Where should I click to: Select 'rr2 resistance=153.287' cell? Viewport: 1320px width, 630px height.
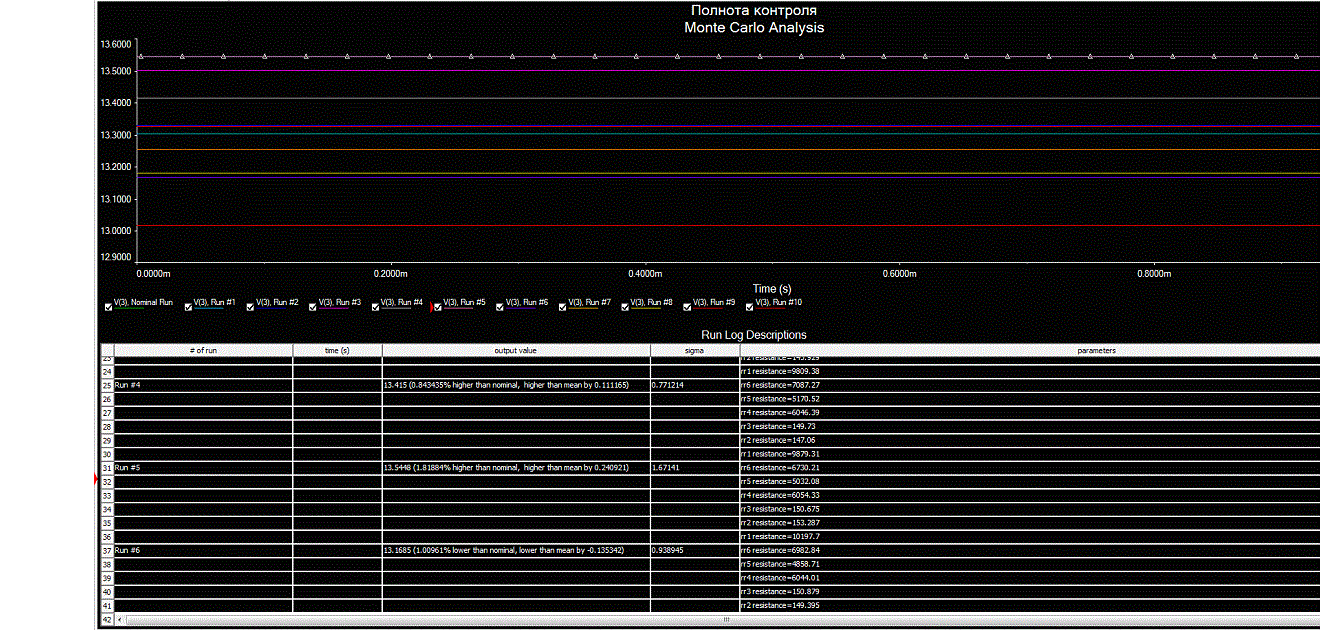pos(1030,523)
